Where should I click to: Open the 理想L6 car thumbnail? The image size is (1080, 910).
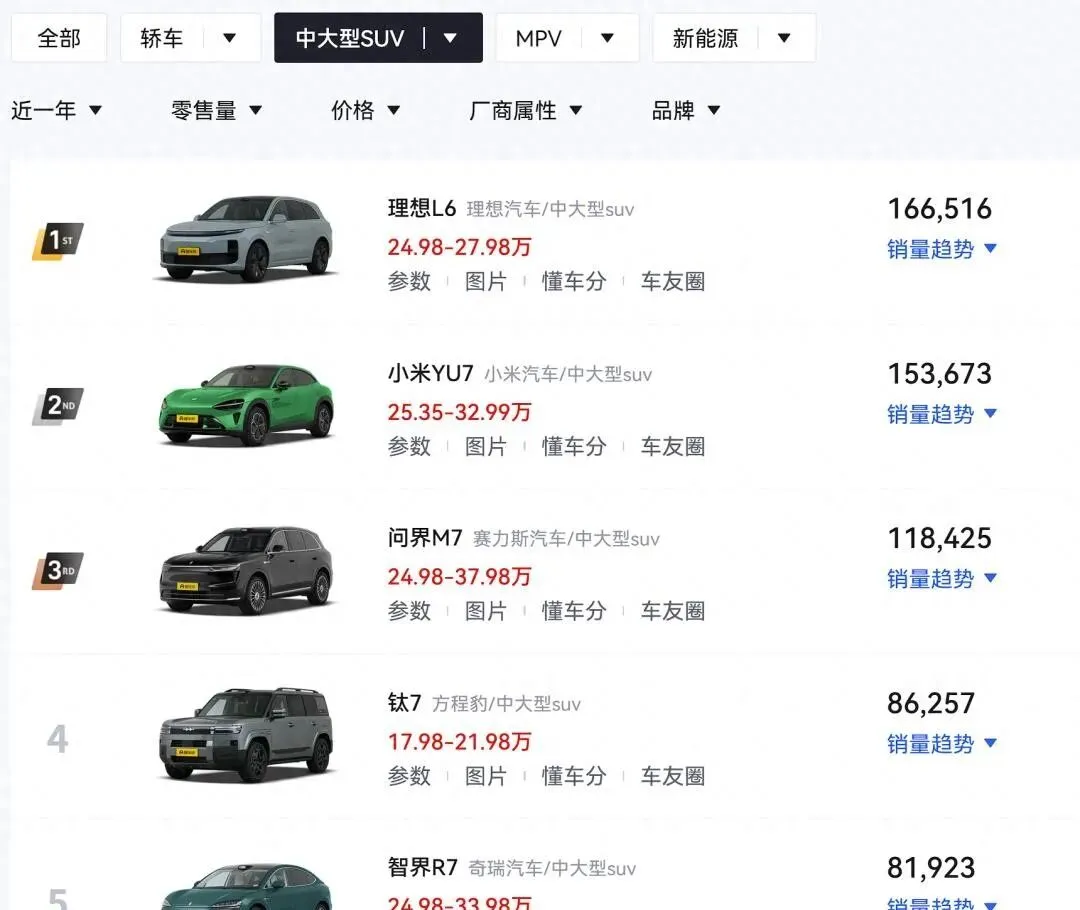point(246,238)
